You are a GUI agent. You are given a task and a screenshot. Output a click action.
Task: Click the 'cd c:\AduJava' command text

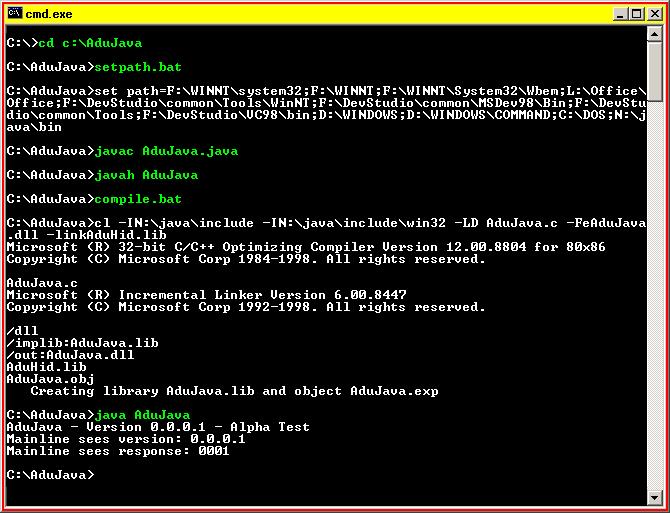[x=90, y=43]
